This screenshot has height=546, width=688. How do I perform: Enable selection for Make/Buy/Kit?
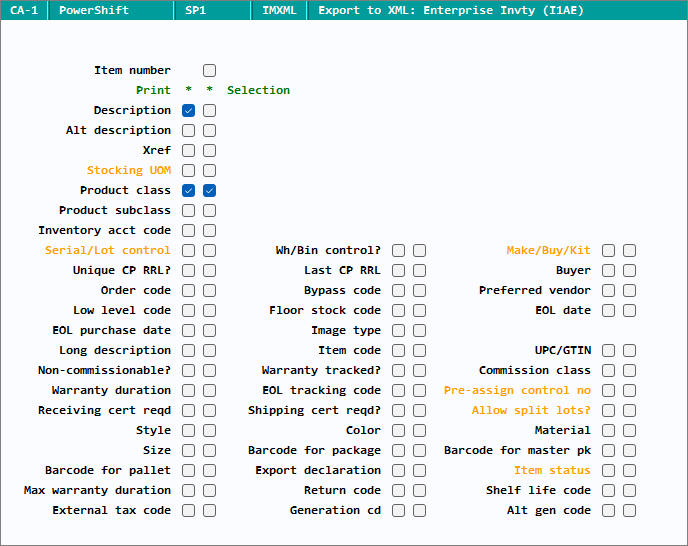pos(629,250)
